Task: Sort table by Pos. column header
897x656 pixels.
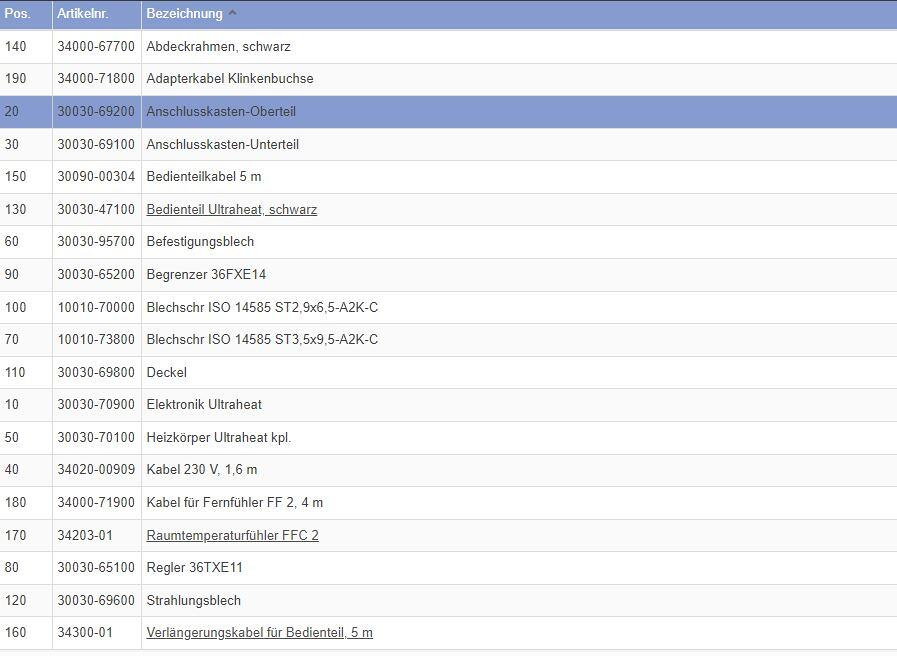Action: (18, 14)
